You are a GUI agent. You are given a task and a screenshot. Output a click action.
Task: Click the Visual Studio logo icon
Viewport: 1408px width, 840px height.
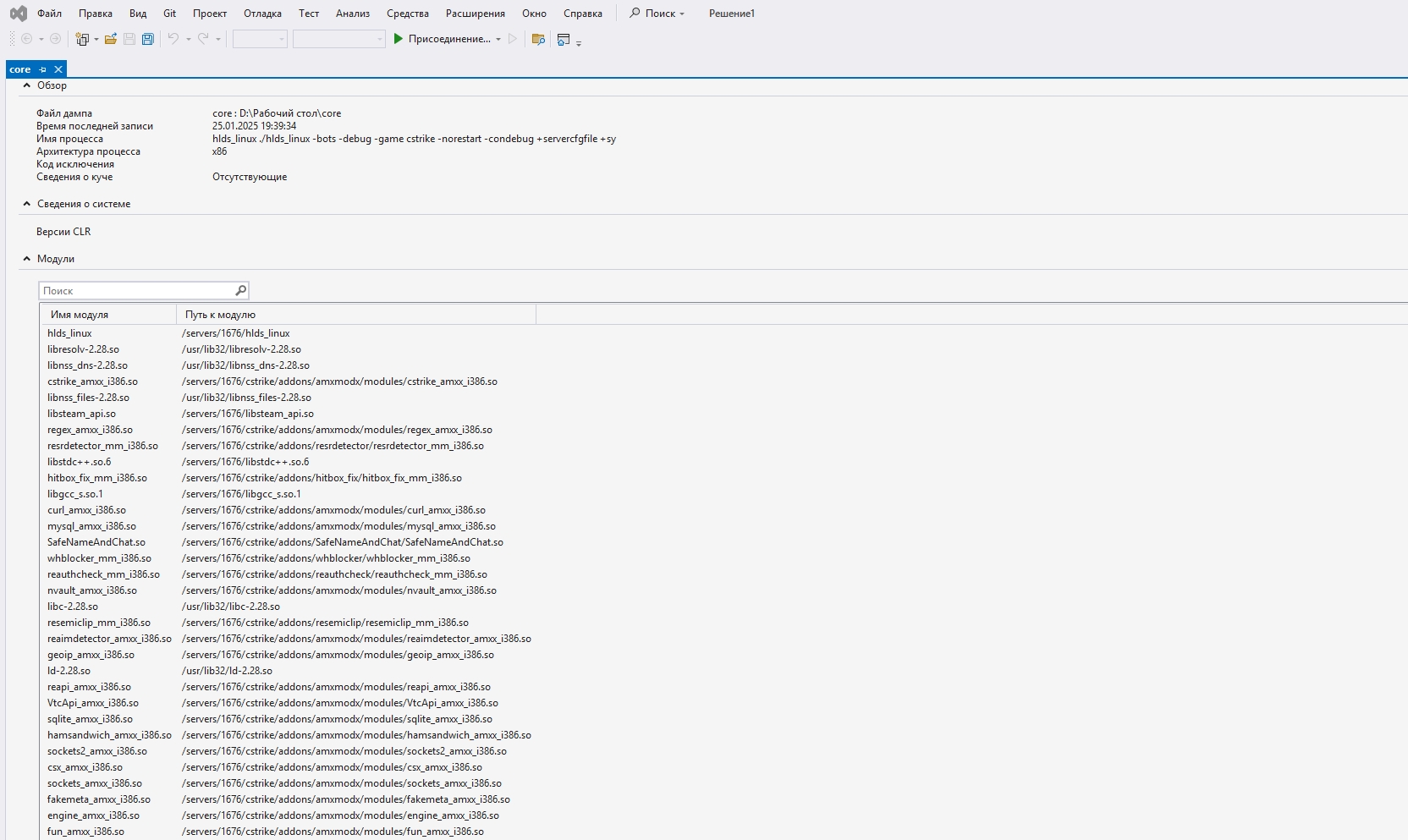click(18, 14)
